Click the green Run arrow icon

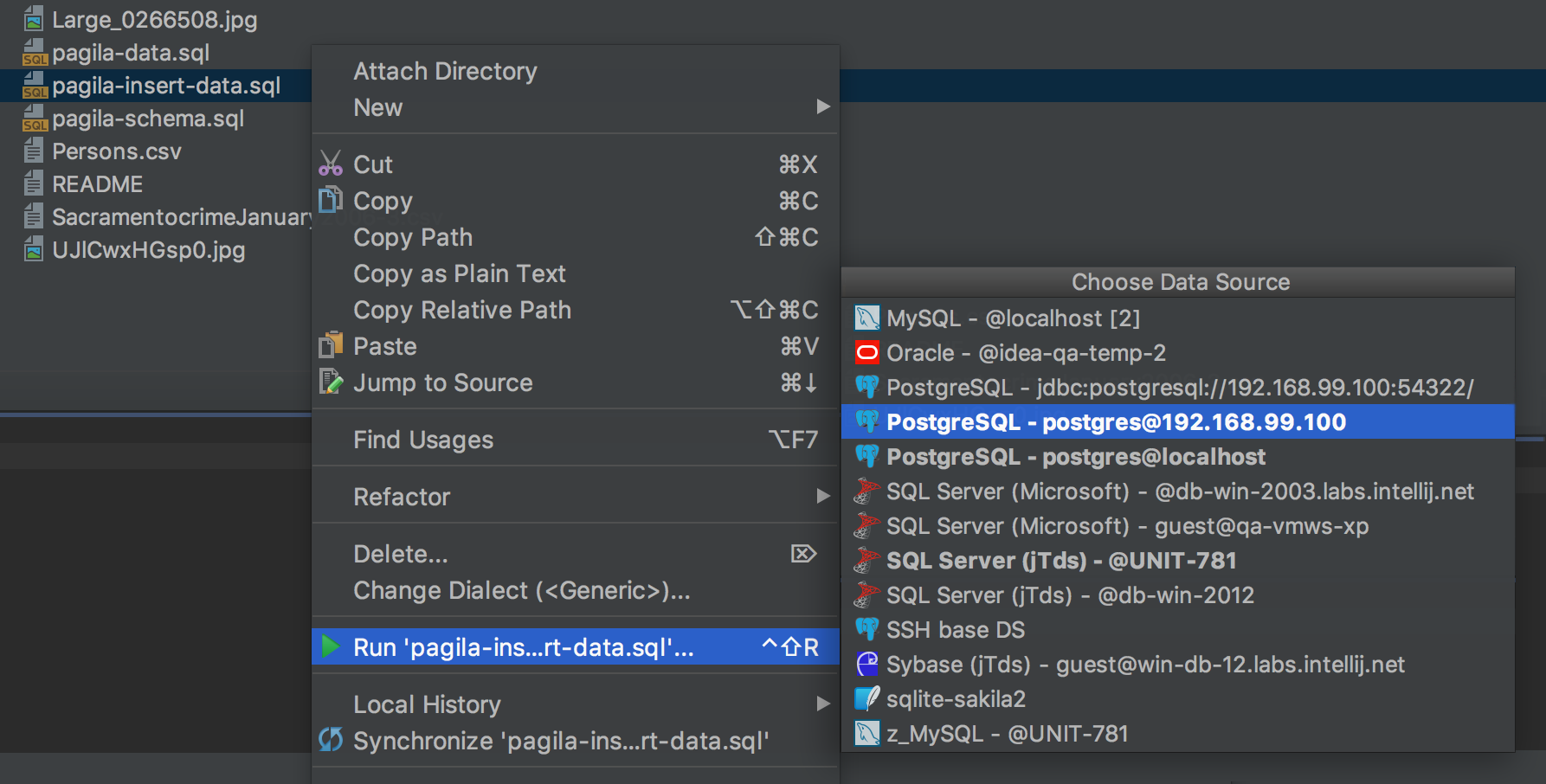(331, 646)
